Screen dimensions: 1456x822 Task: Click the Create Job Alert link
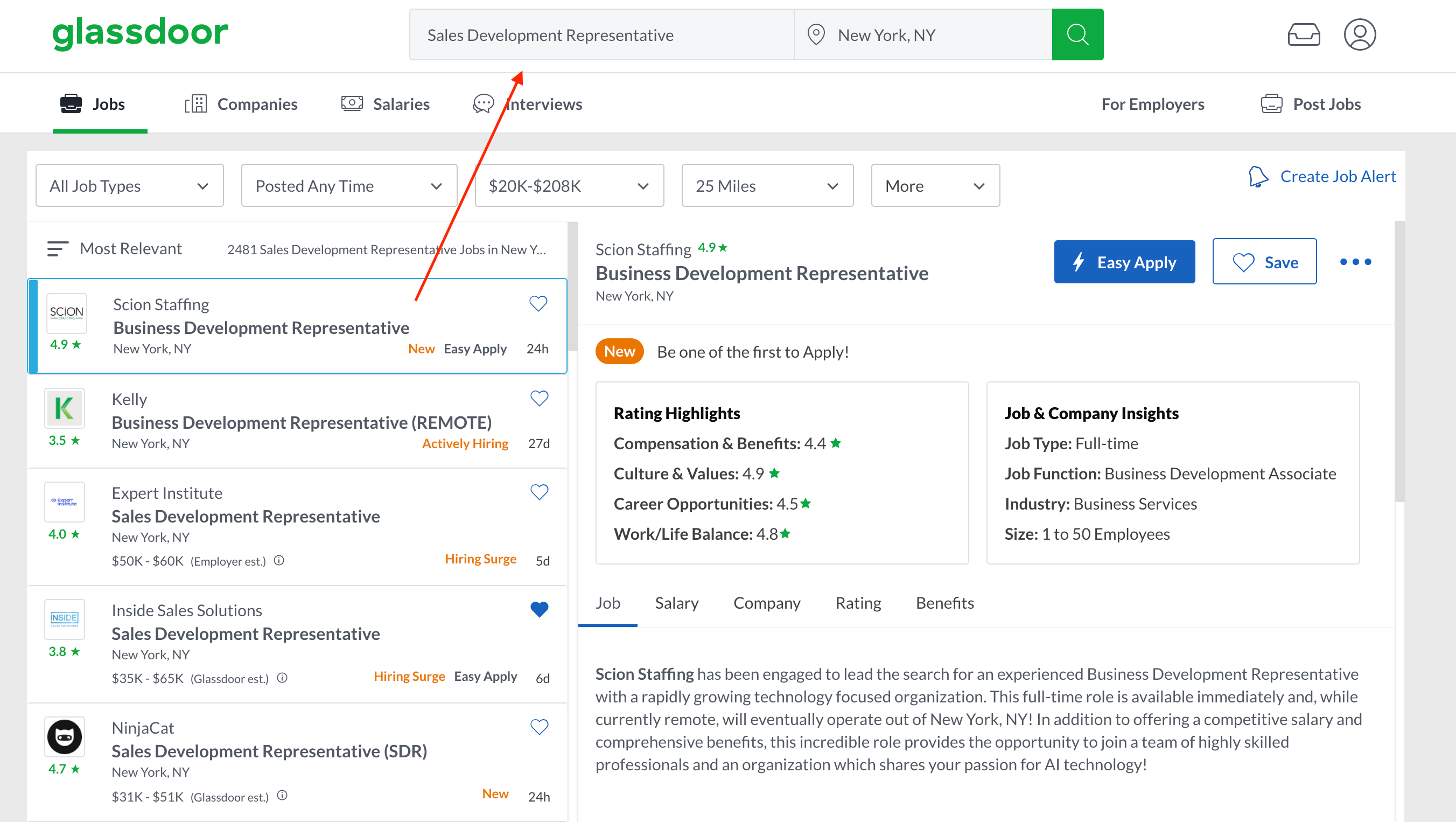pos(1338,176)
